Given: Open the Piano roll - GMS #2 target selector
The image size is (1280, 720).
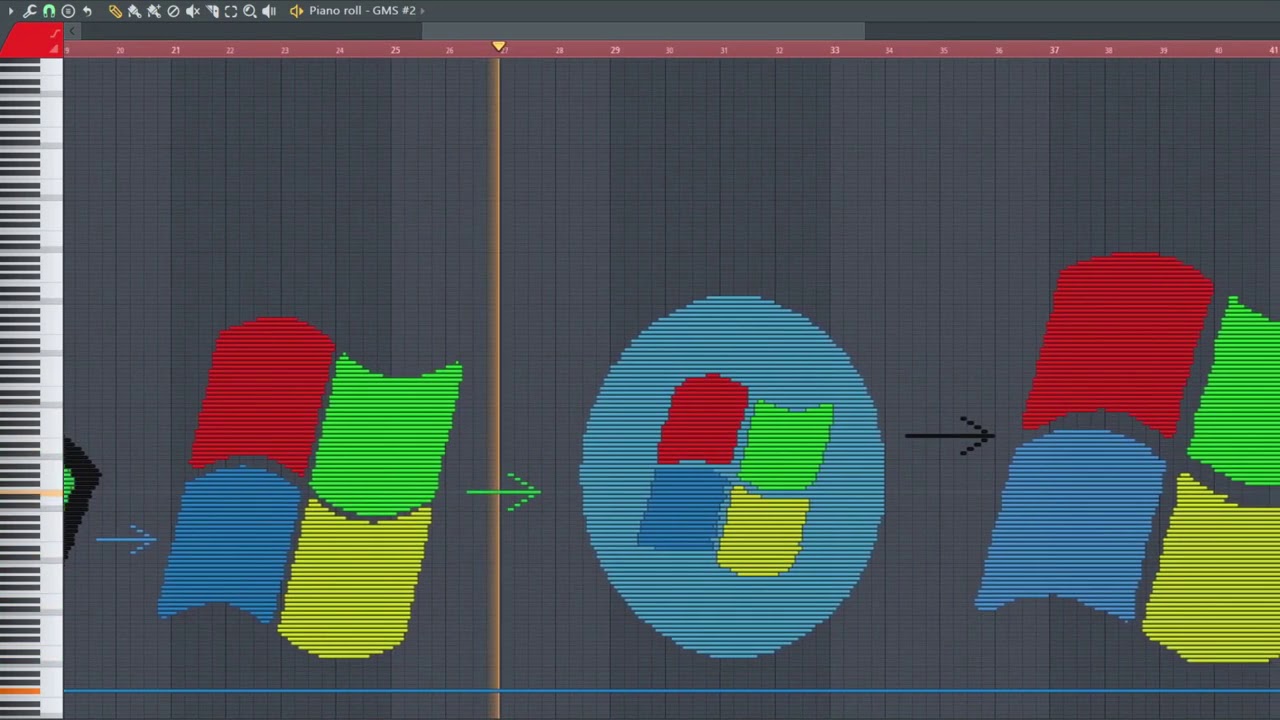Looking at the screenshot, I should 362,10.
